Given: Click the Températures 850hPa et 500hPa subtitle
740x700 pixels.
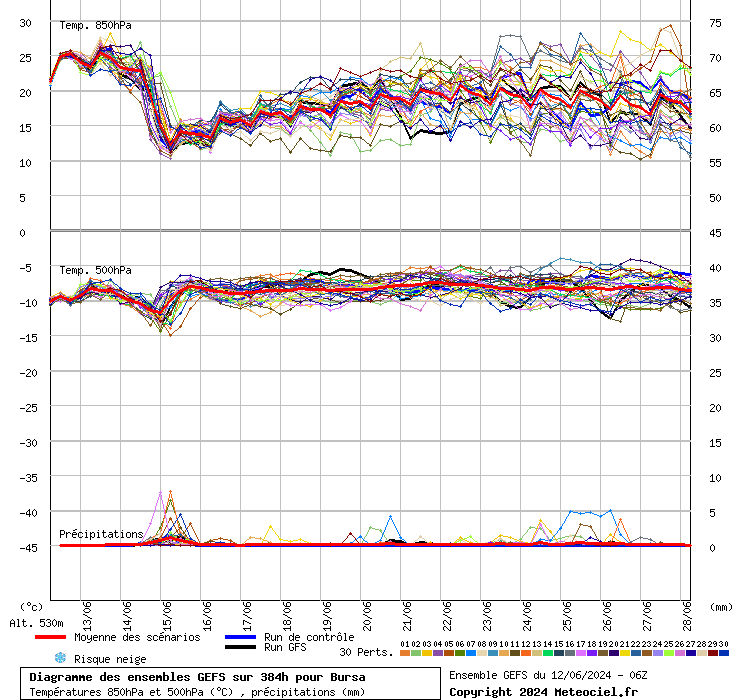Looking at the screenshot, I should point(197,692).
